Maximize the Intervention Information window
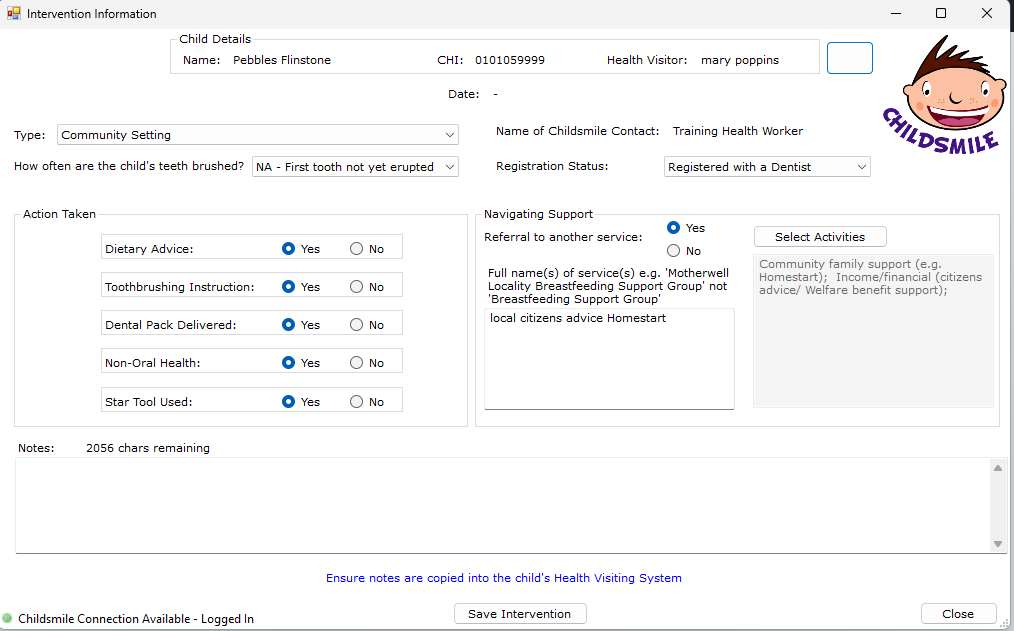Viewport: 1014px width, 631px height. click(941, 13)
